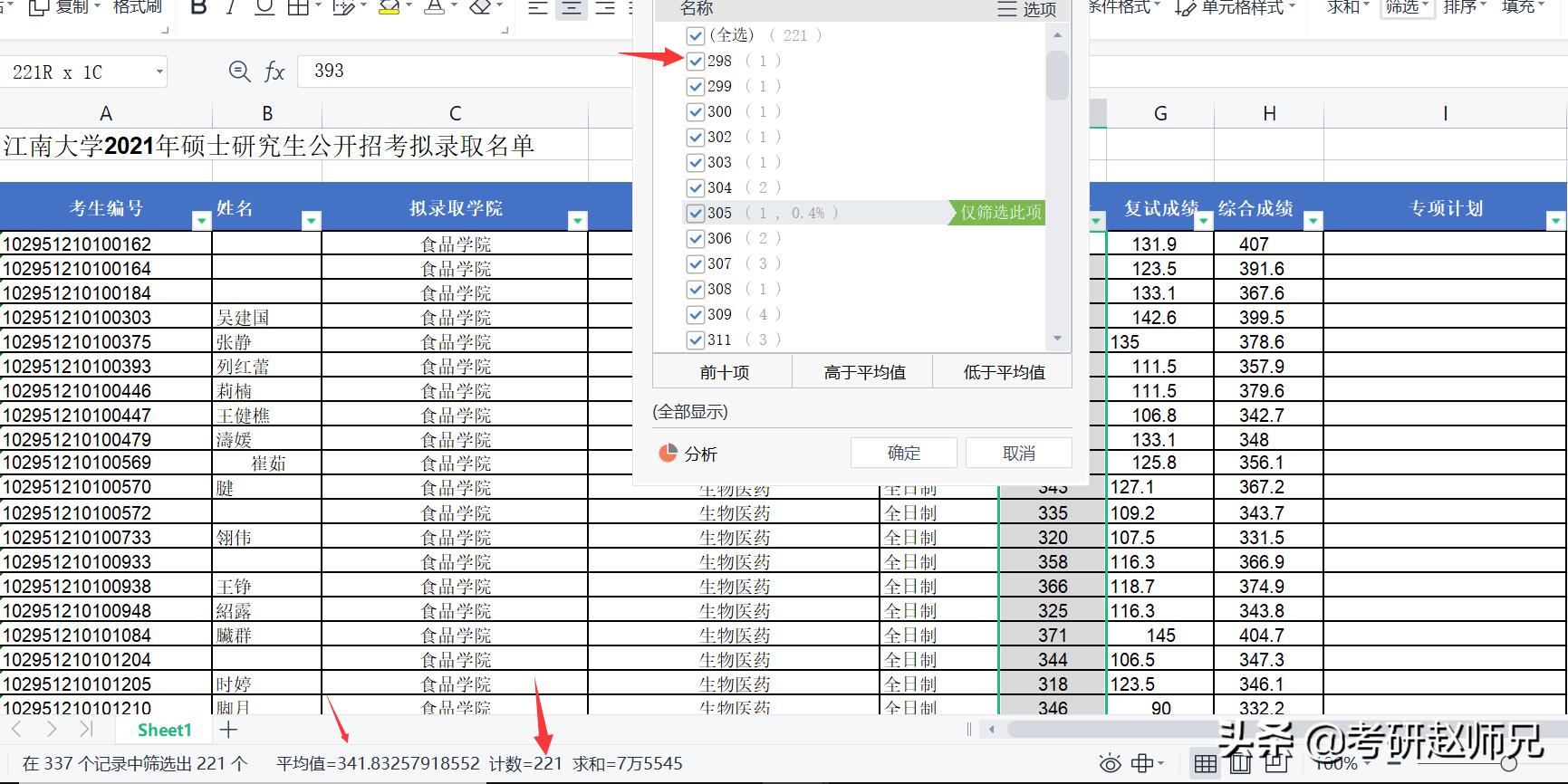The height and width of the screenshot is (784, 1568).
Task: Click the eye protection mode icon
Action: coord(1110,764)
